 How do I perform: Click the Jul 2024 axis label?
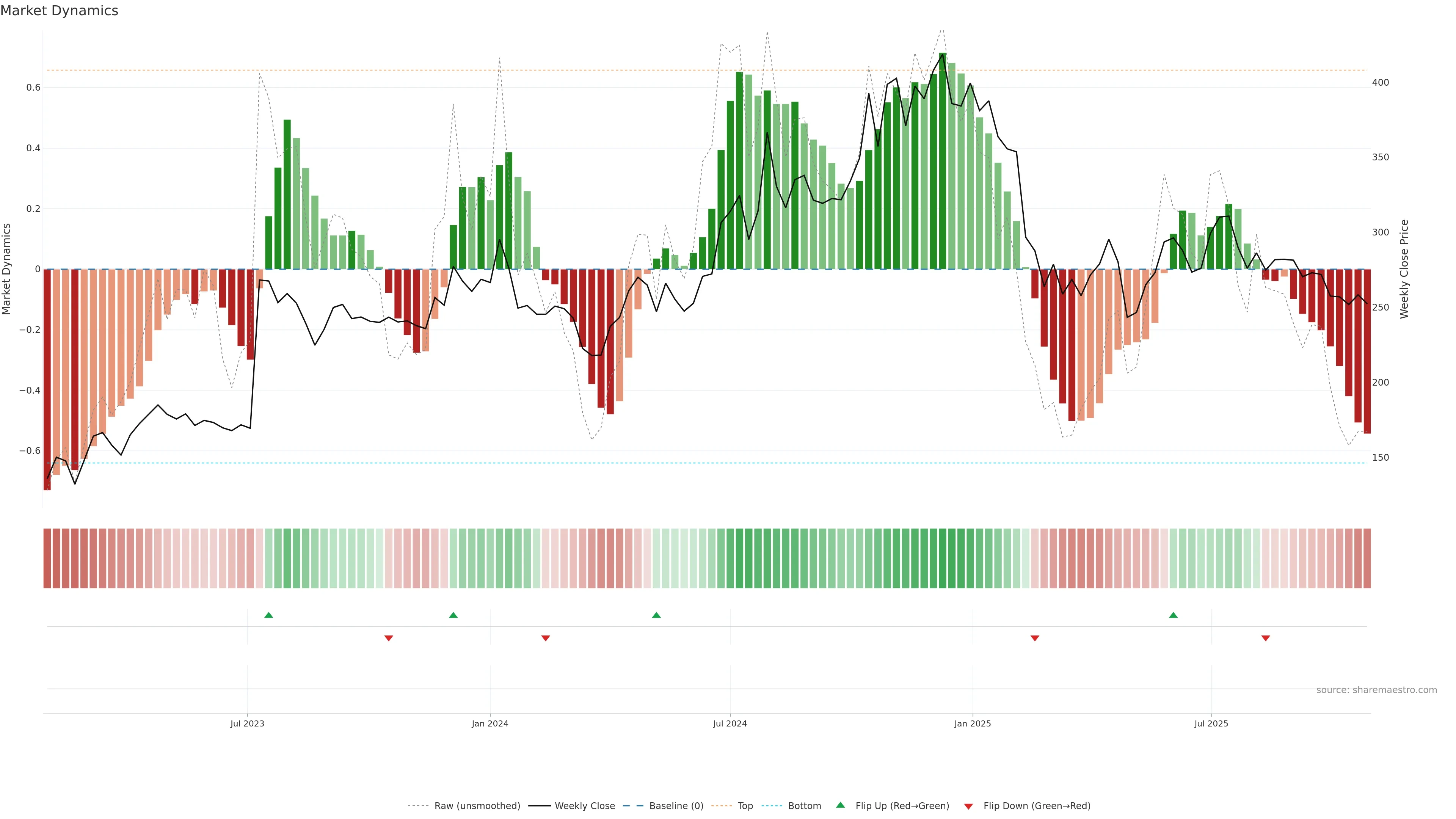click(730, 723)
